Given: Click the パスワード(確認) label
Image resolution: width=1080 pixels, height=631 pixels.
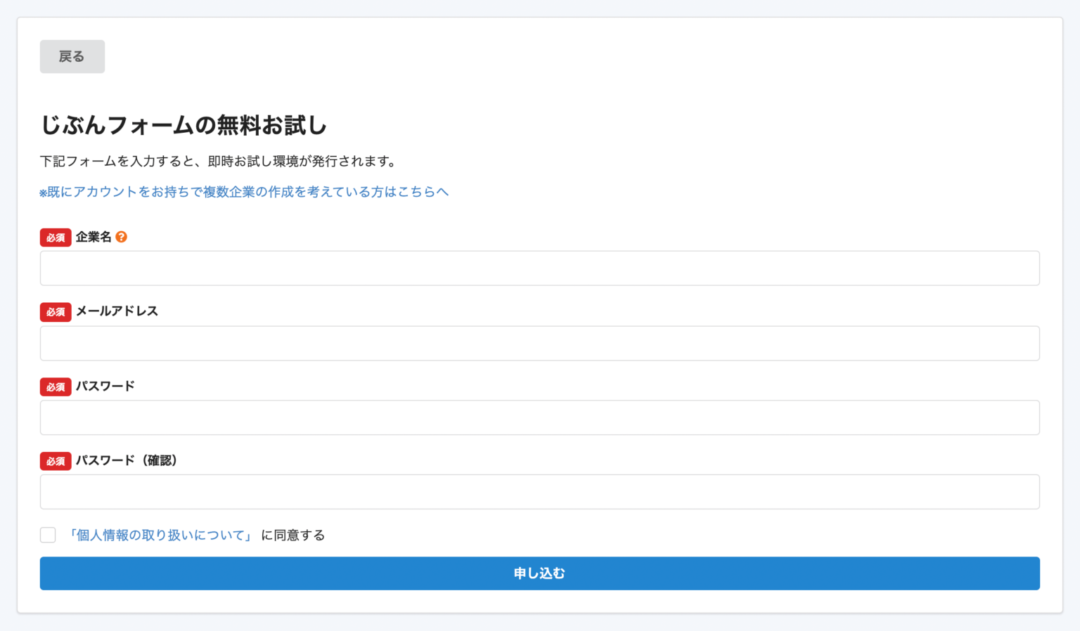Looking at the screenshot, I should [127, 460].
